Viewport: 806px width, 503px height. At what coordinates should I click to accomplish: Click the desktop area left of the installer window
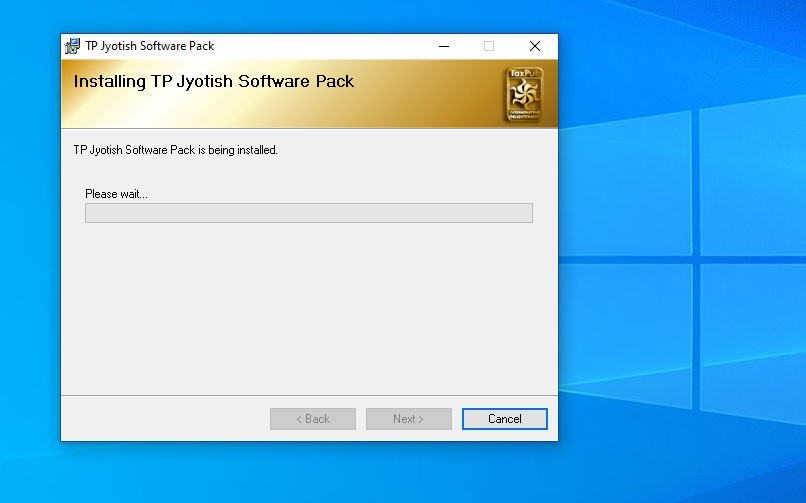click(30, 250)
